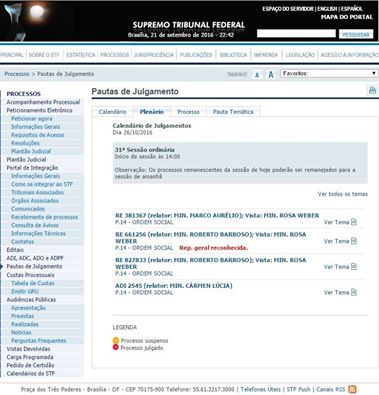This screenshot has width=379, height=395.
Task: Open the Jurisprudência menu
Action: 154,55
